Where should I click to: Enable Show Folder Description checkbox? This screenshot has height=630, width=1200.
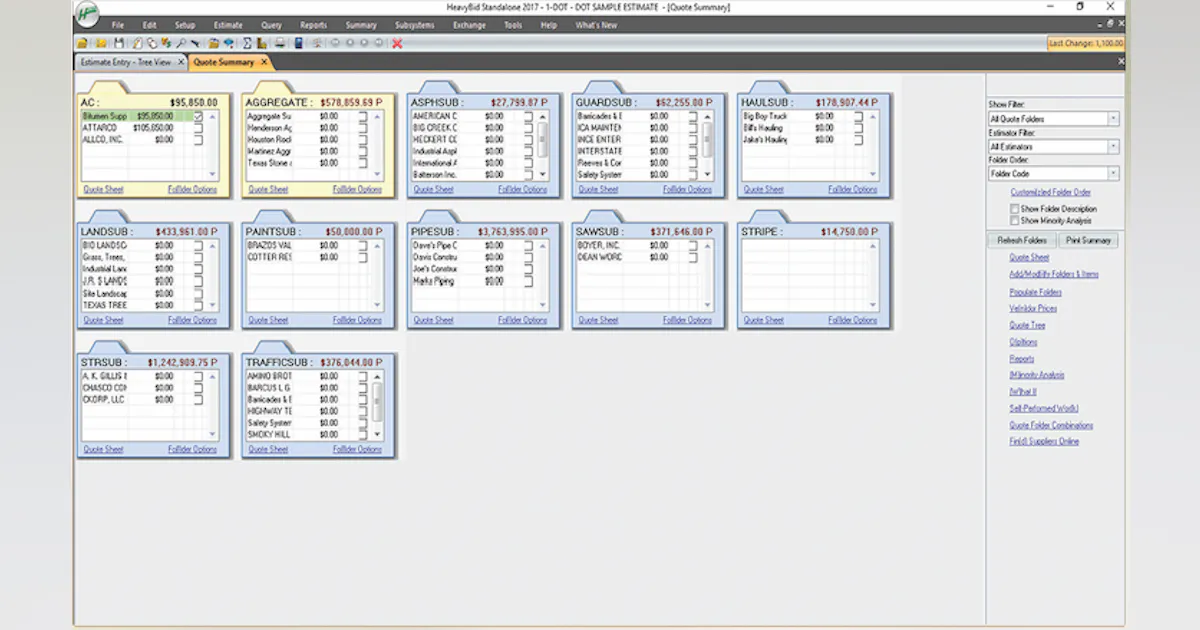coord(1014,209)
